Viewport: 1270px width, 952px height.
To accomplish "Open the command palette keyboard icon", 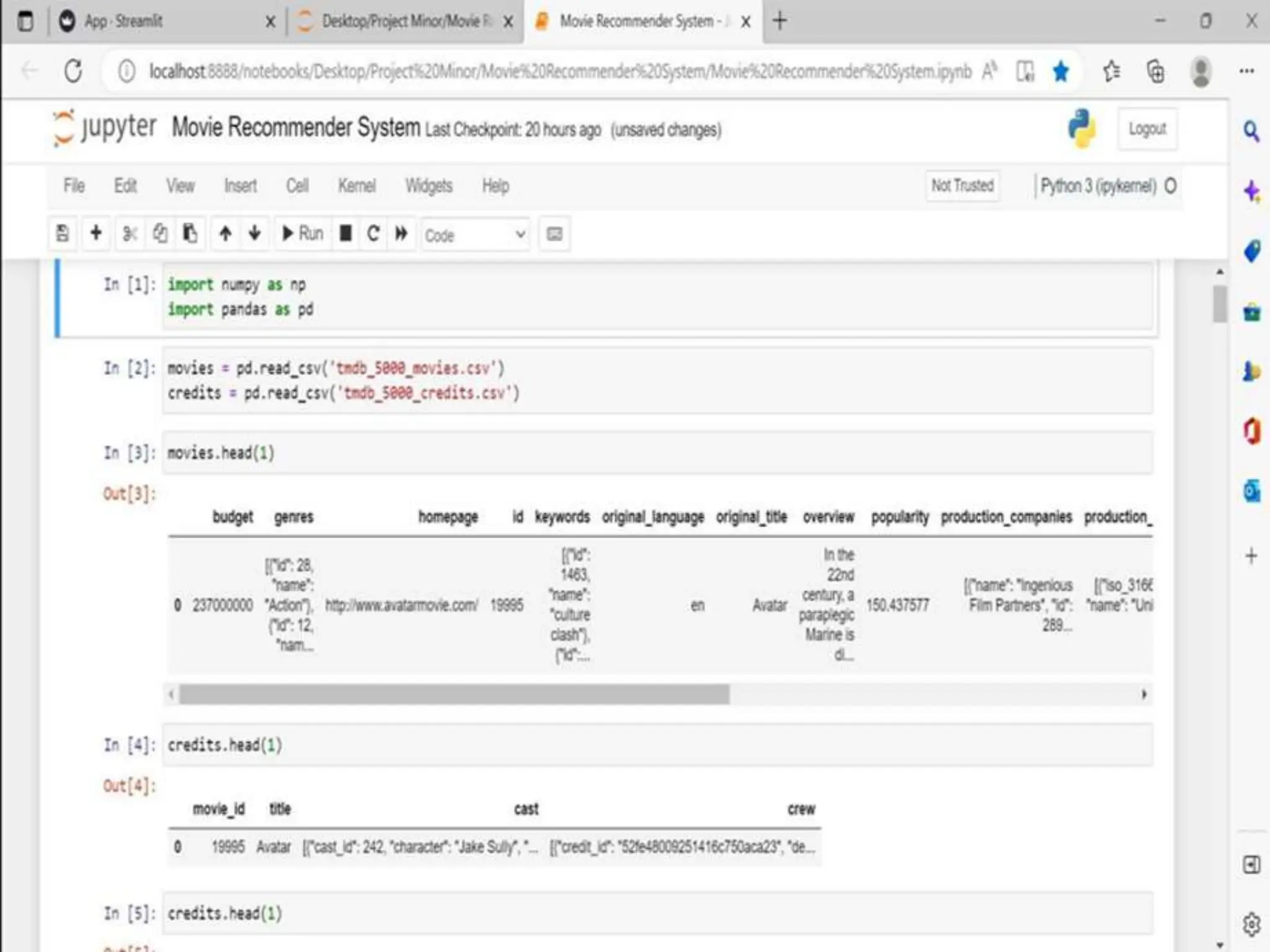I will pyautogui.click(x=554, y=234).
